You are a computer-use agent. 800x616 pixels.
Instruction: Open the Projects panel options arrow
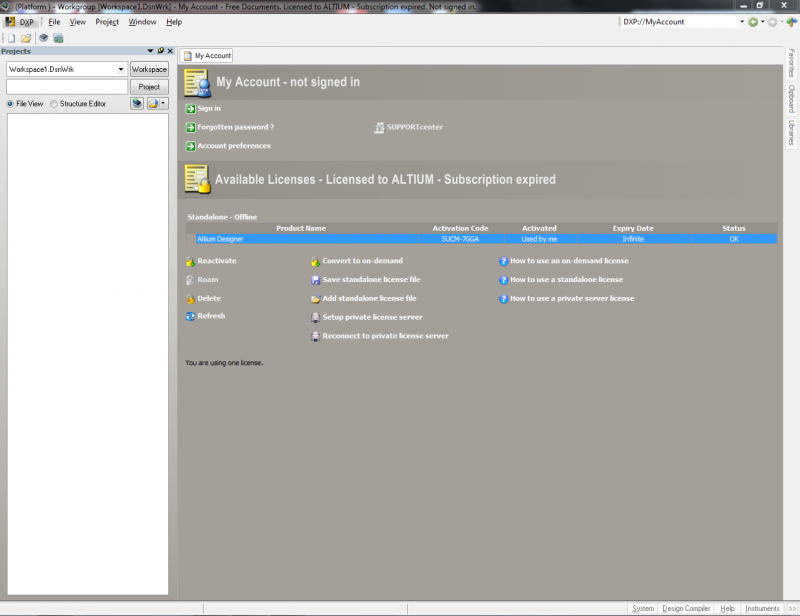point(150,51)
